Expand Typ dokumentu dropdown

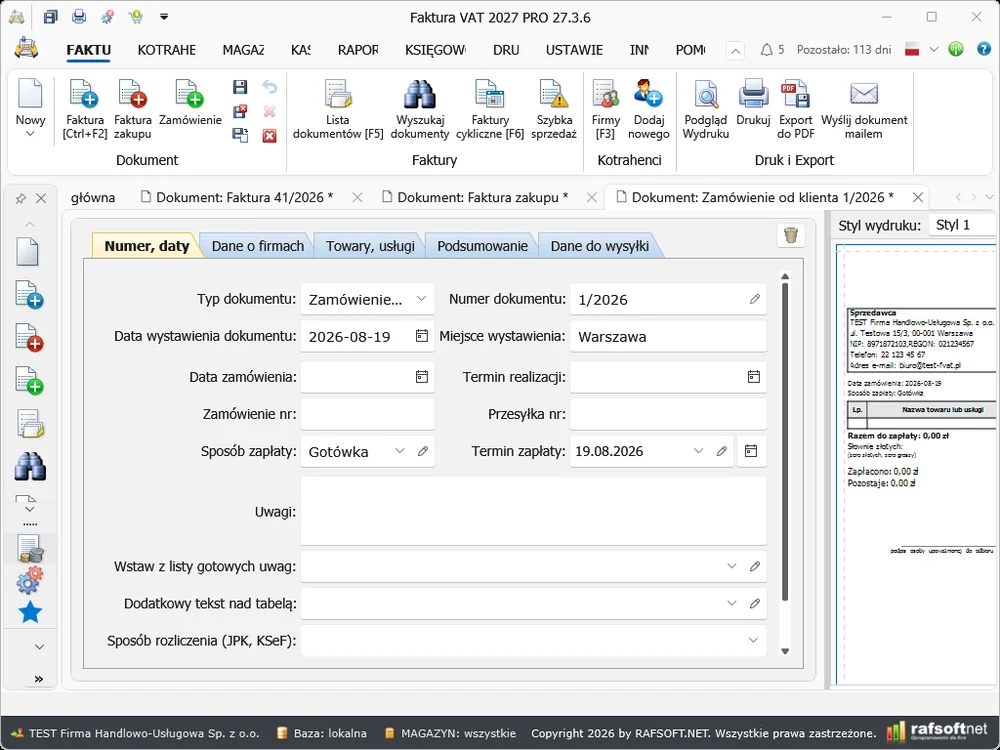(x=421, y=299)
